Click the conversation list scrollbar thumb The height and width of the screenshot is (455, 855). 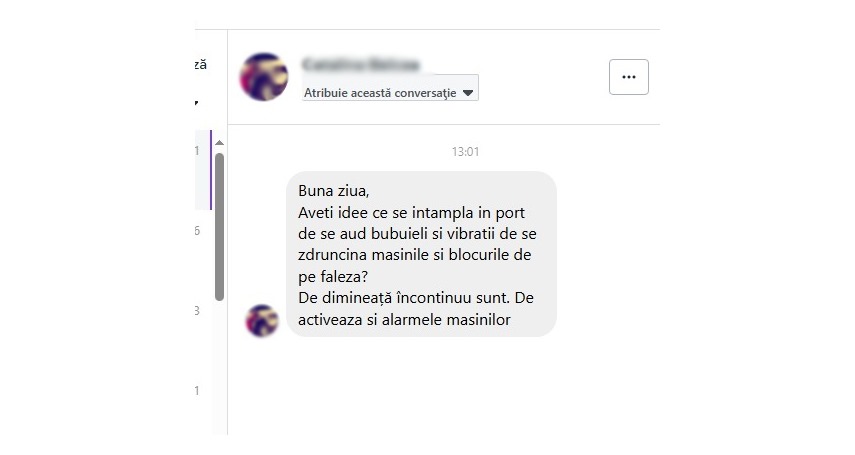pos(219,227)
